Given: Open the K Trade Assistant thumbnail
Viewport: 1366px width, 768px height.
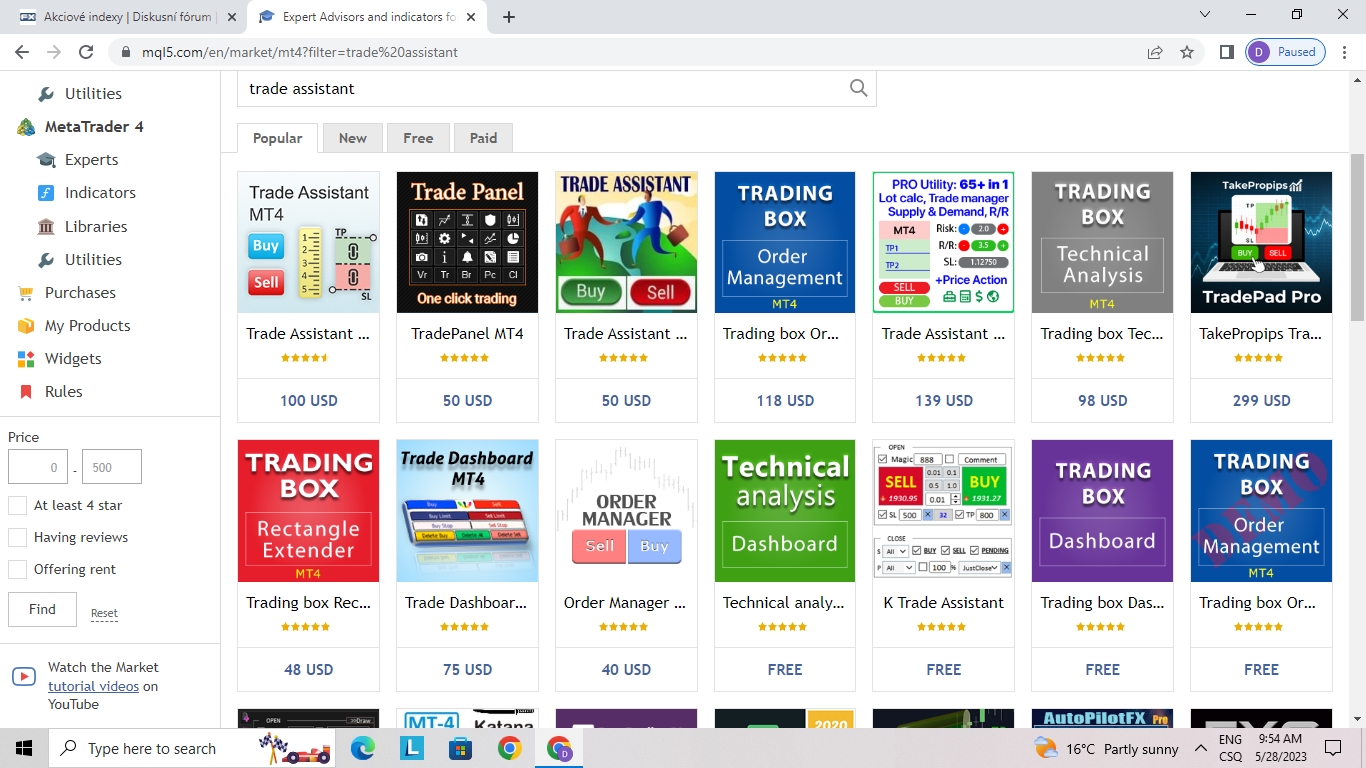Looking at the screenshot, I should tap(944, 511).
